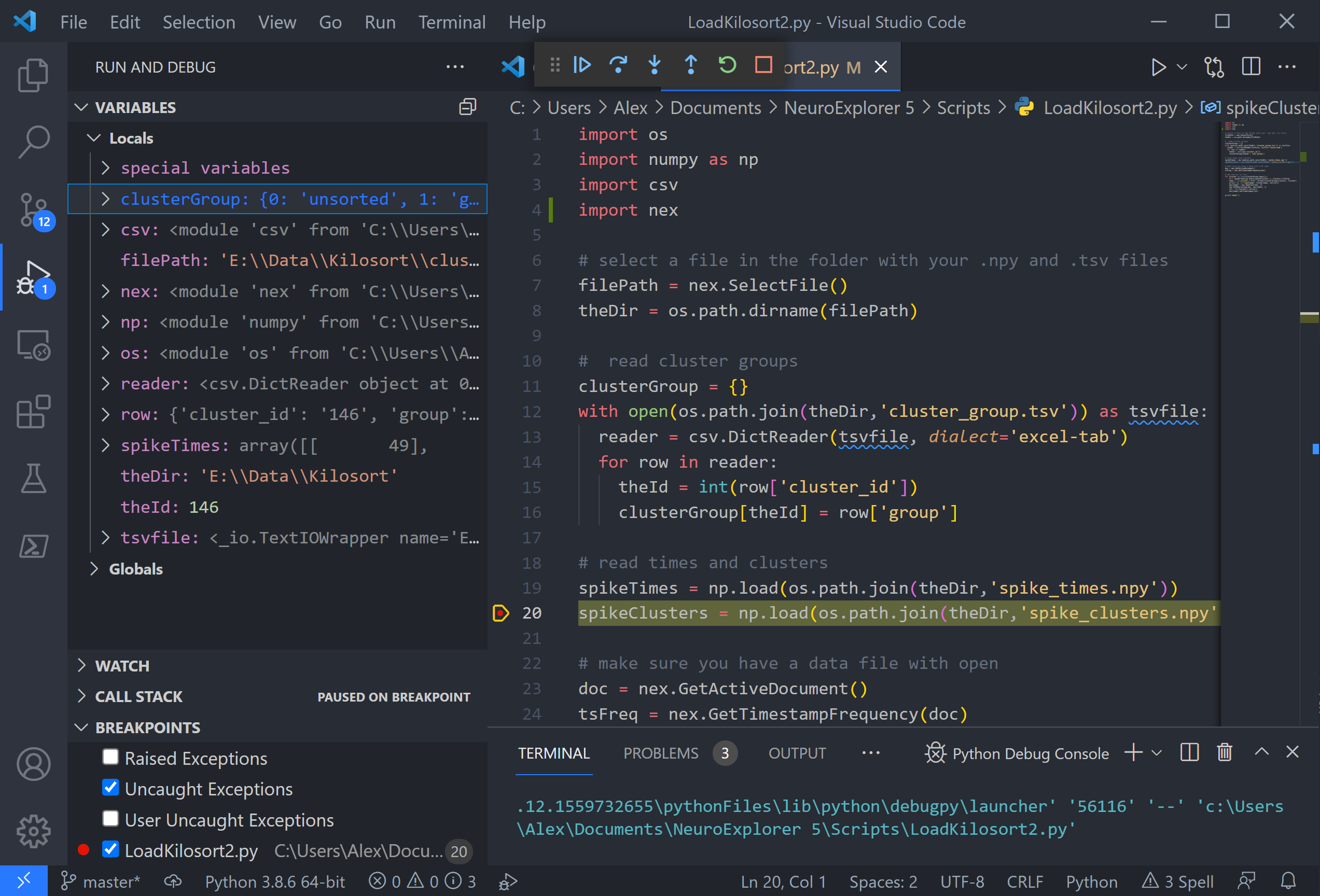Viewport: 1320px width, 896px height.
Task: Maximize the panel with up chevron
Action: coord(1261,751)
